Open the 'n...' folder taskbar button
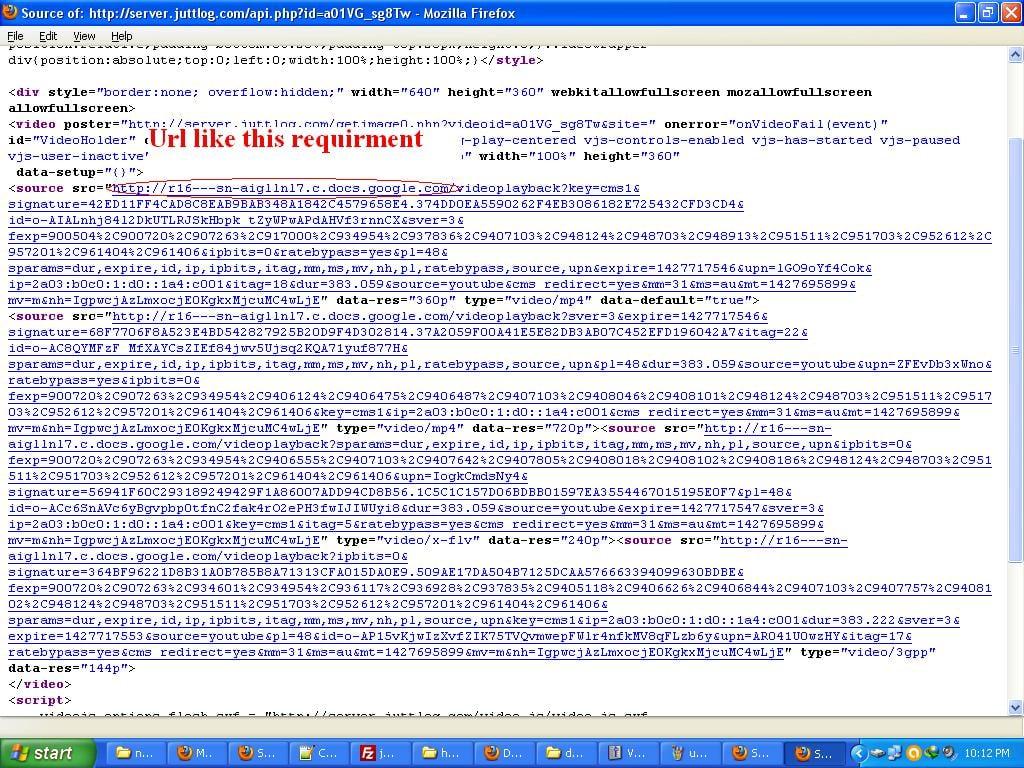The height and width of the screenshot is (768, 1024). click(134, 753)
